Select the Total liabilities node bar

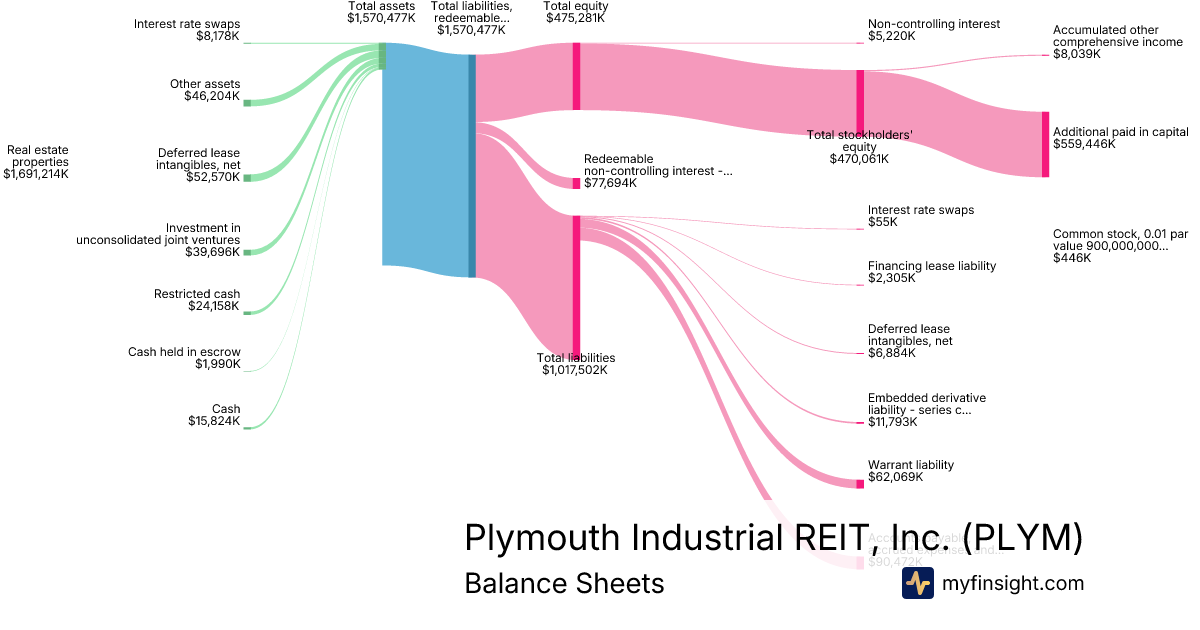tap(576, 285)
